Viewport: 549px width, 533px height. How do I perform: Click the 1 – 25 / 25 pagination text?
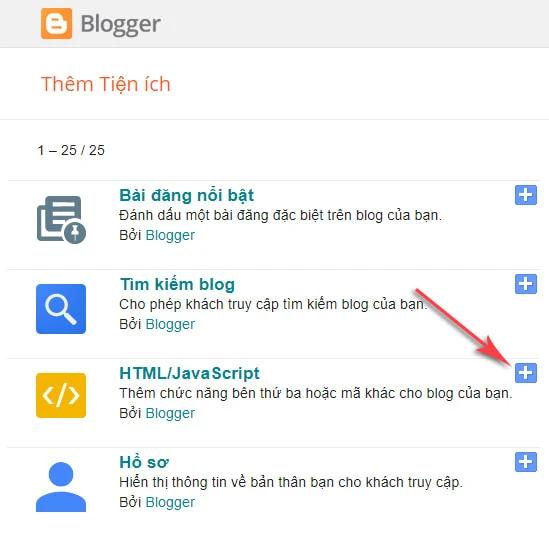point(71,150)
